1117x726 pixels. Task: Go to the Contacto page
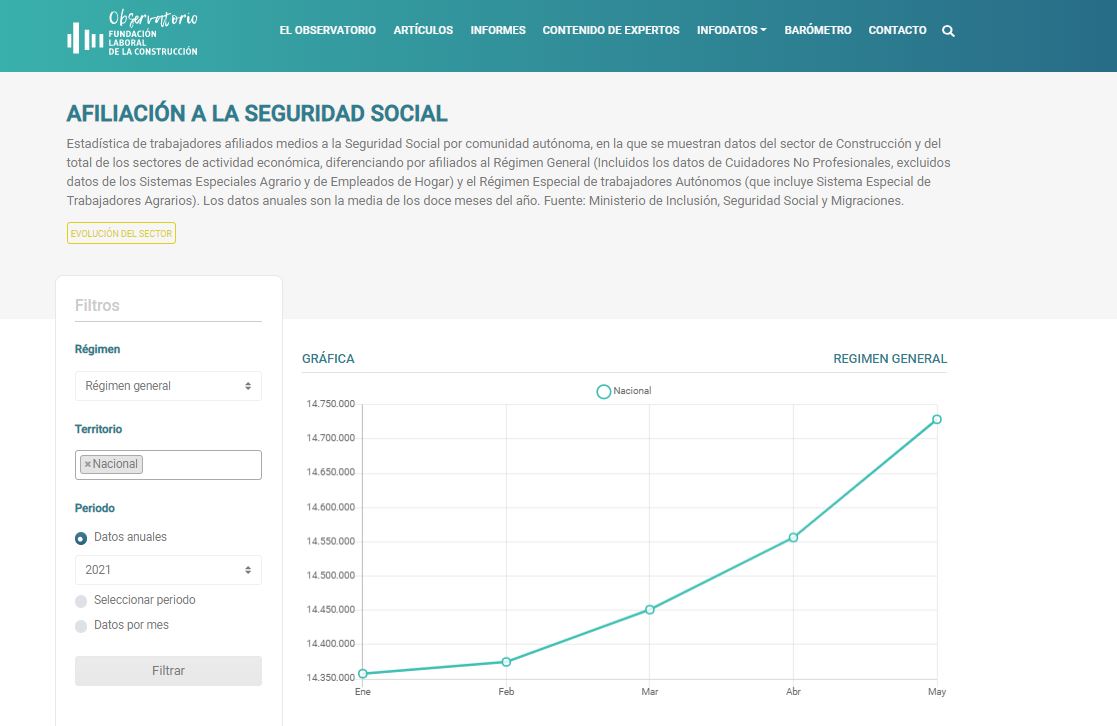897,30
